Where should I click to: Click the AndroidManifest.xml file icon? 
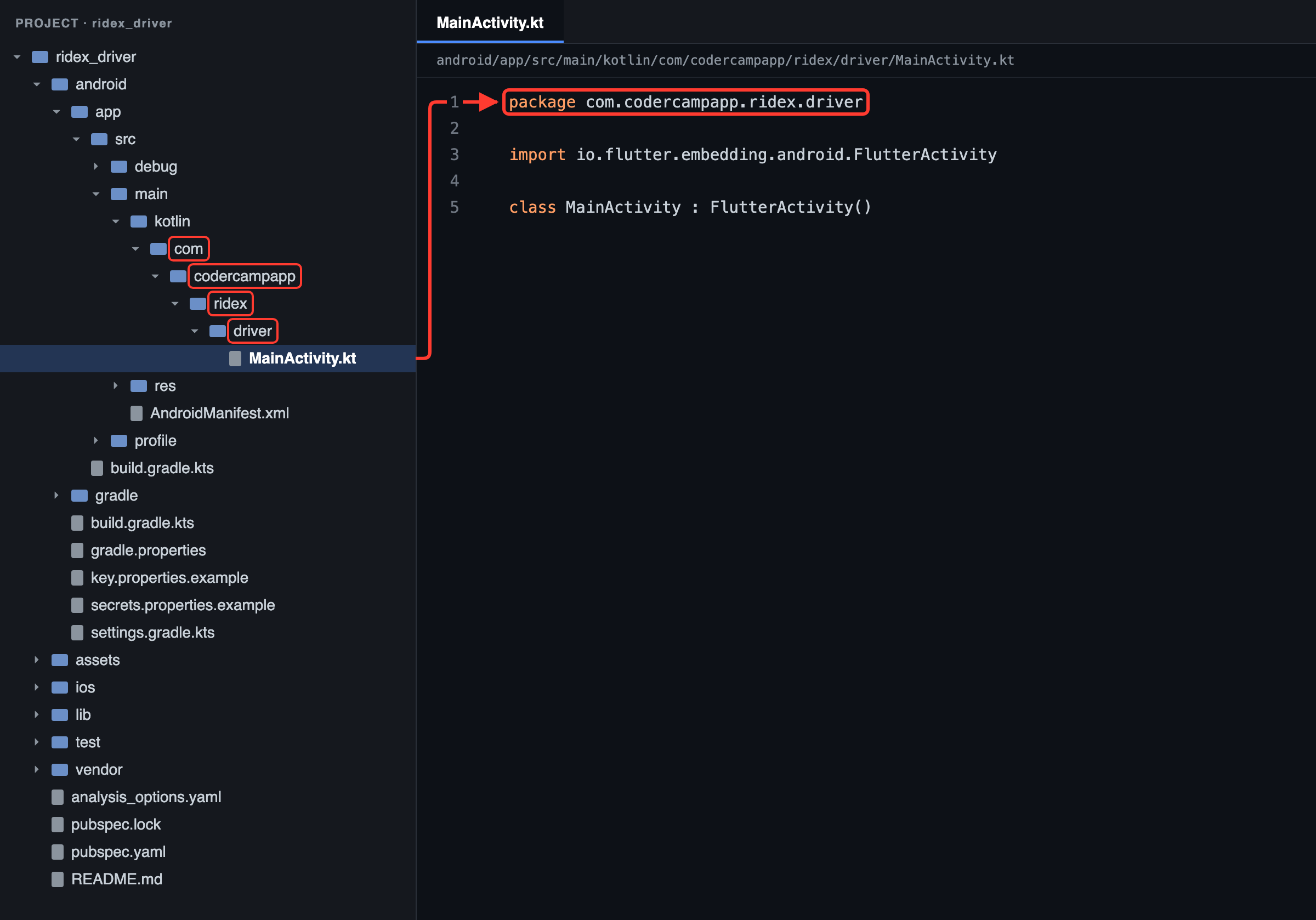pos(137,413)
